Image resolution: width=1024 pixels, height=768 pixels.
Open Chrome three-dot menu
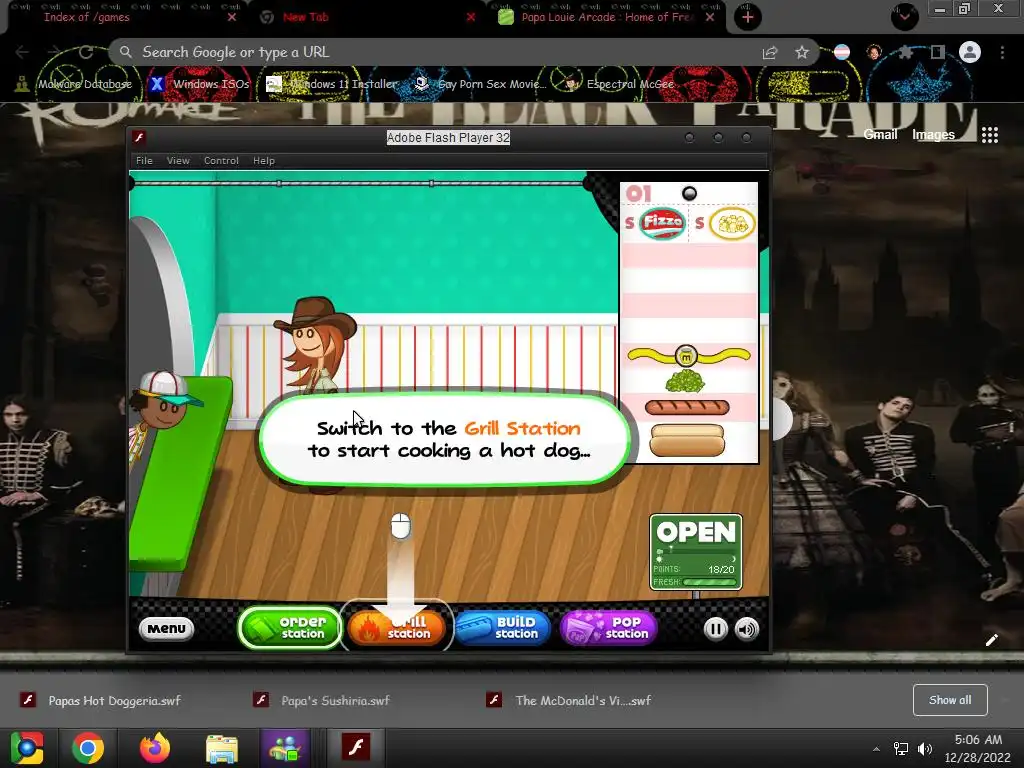[x=1002, y=52]
